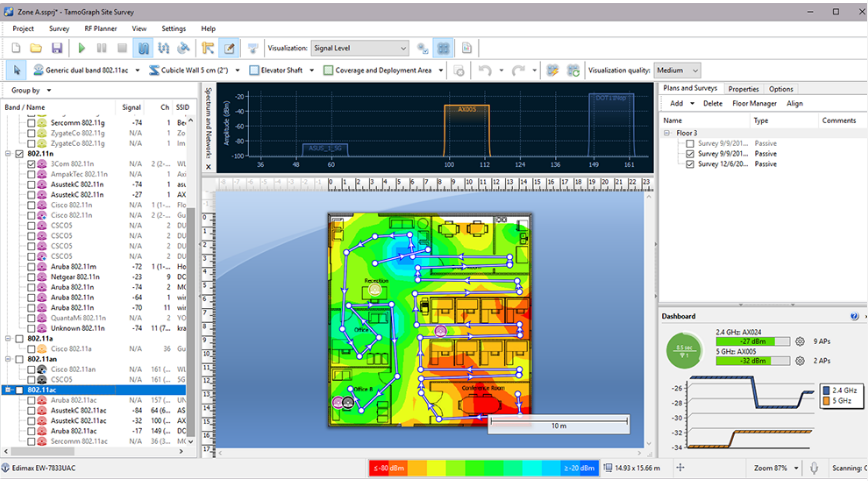The height and width of the screenshot is (481, 868).
Task: Click the GPS survey mode icon
Action: click(x=183, y=48)
